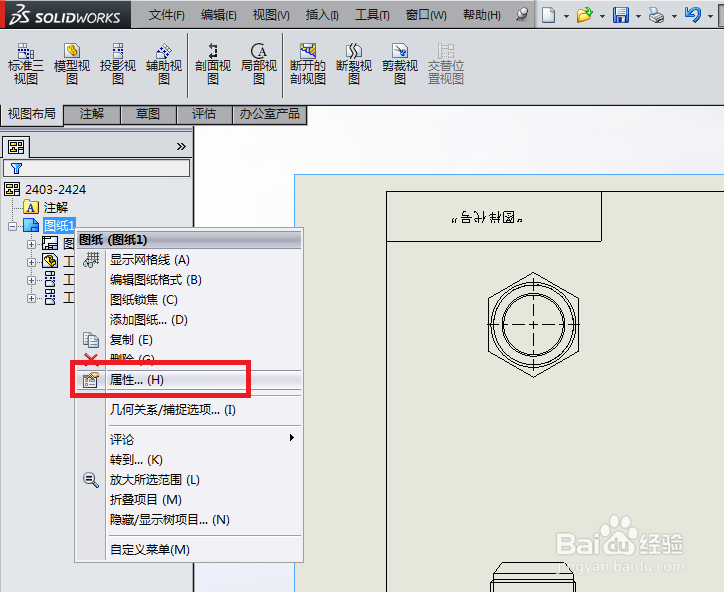Open the 评论 submenu arrow
724x592 pixels.
click(x=291, y=437)
